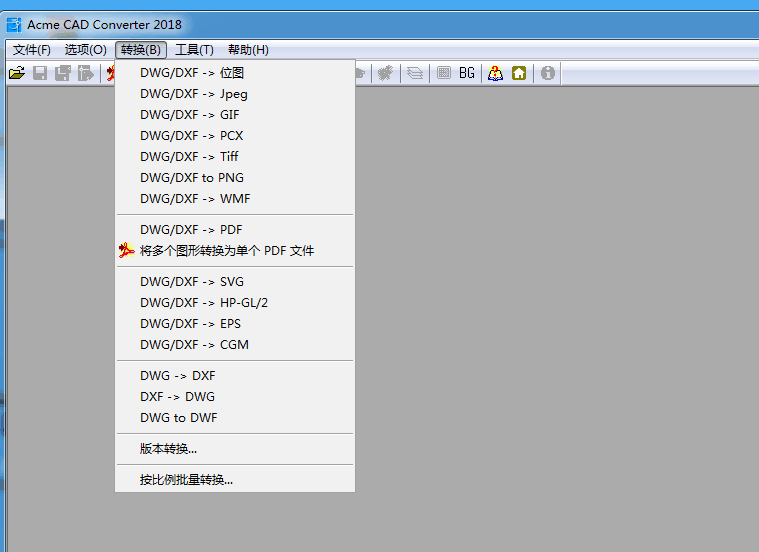Click the export file arrow icon

click(86, 73)
